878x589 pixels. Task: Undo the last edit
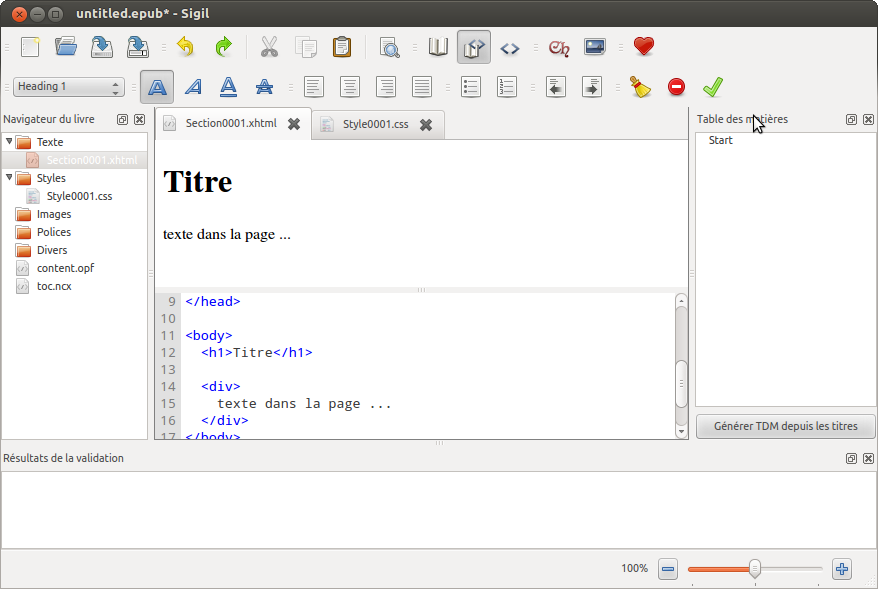185,47
